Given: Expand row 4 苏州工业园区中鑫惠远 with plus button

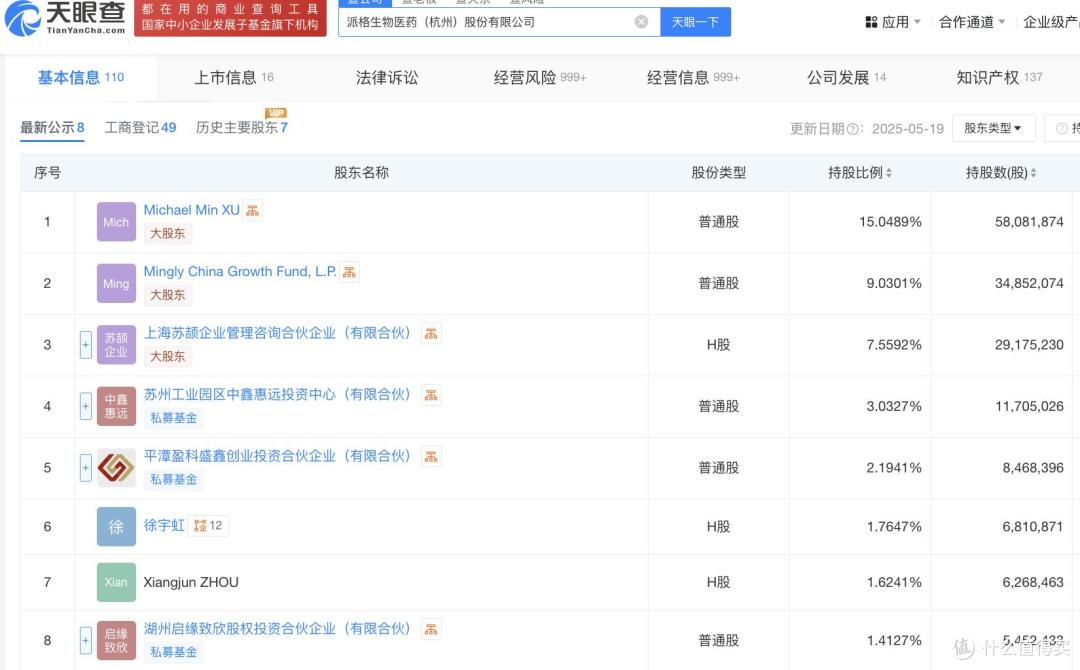Looking at the screenshot, I should (x=85, y=406).
